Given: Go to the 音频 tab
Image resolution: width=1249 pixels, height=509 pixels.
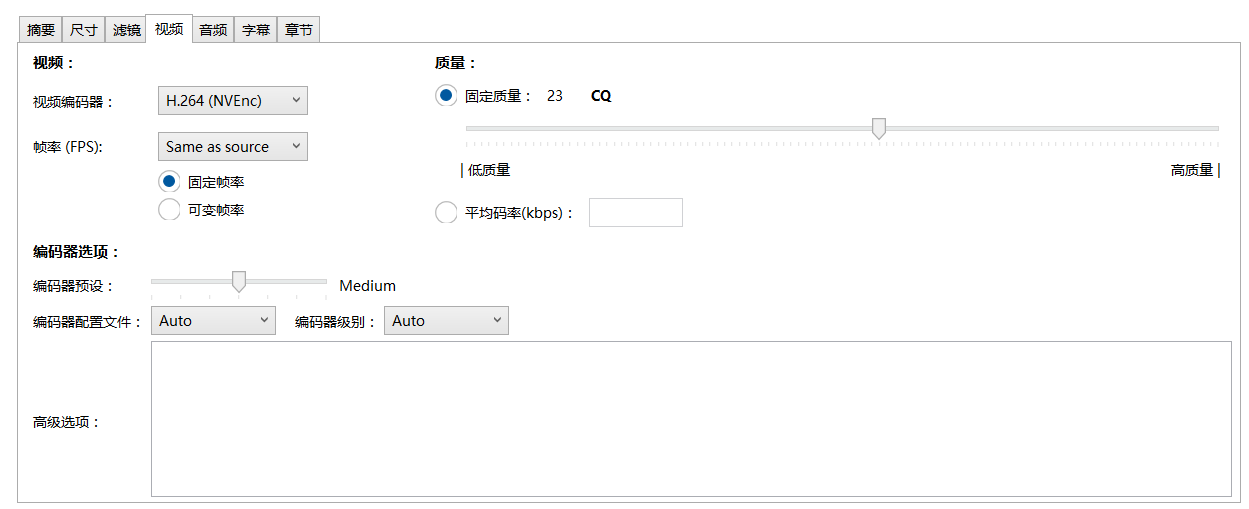Looking at the screenshot, I should (213, 30).
